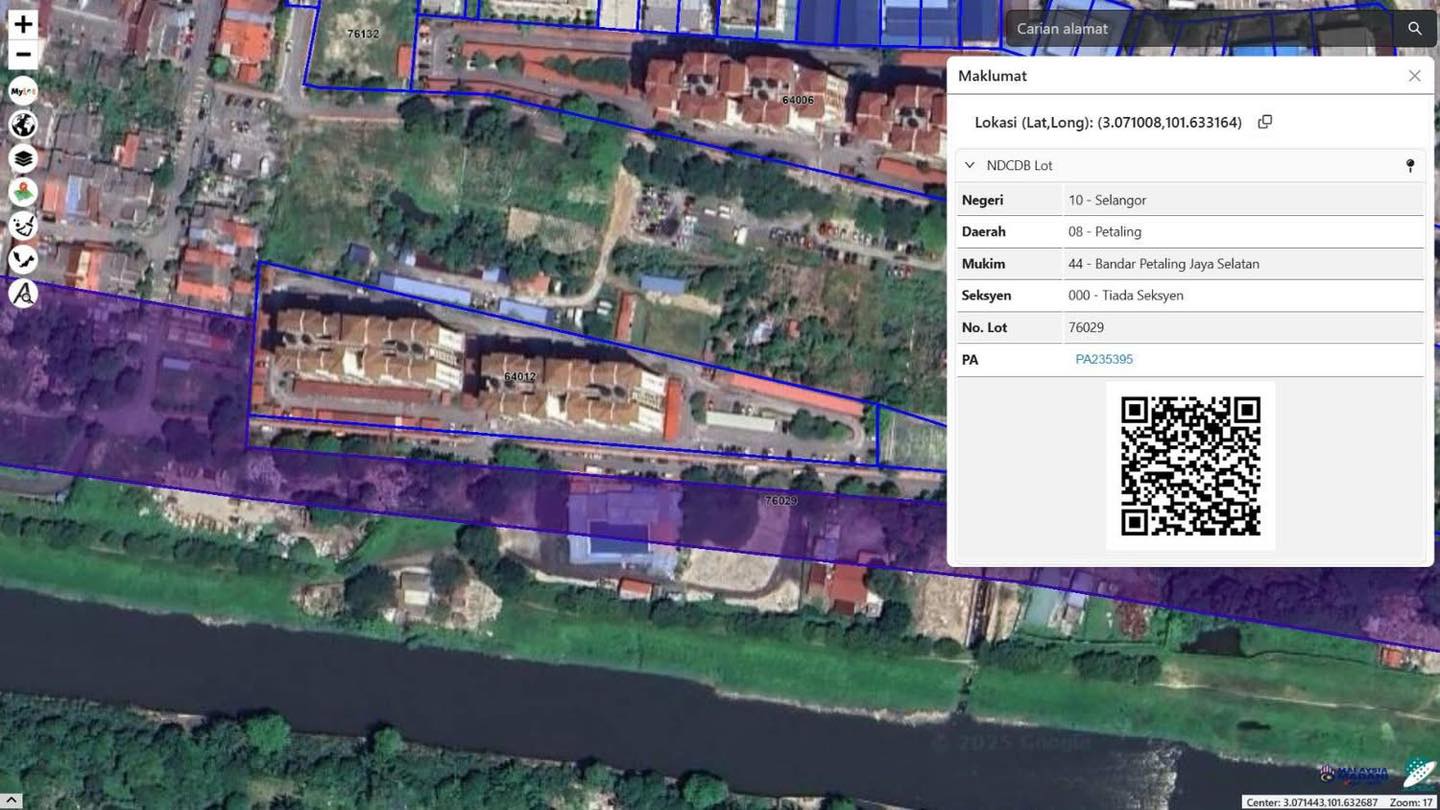Click the location pin on map icon

tap(23, 192)
